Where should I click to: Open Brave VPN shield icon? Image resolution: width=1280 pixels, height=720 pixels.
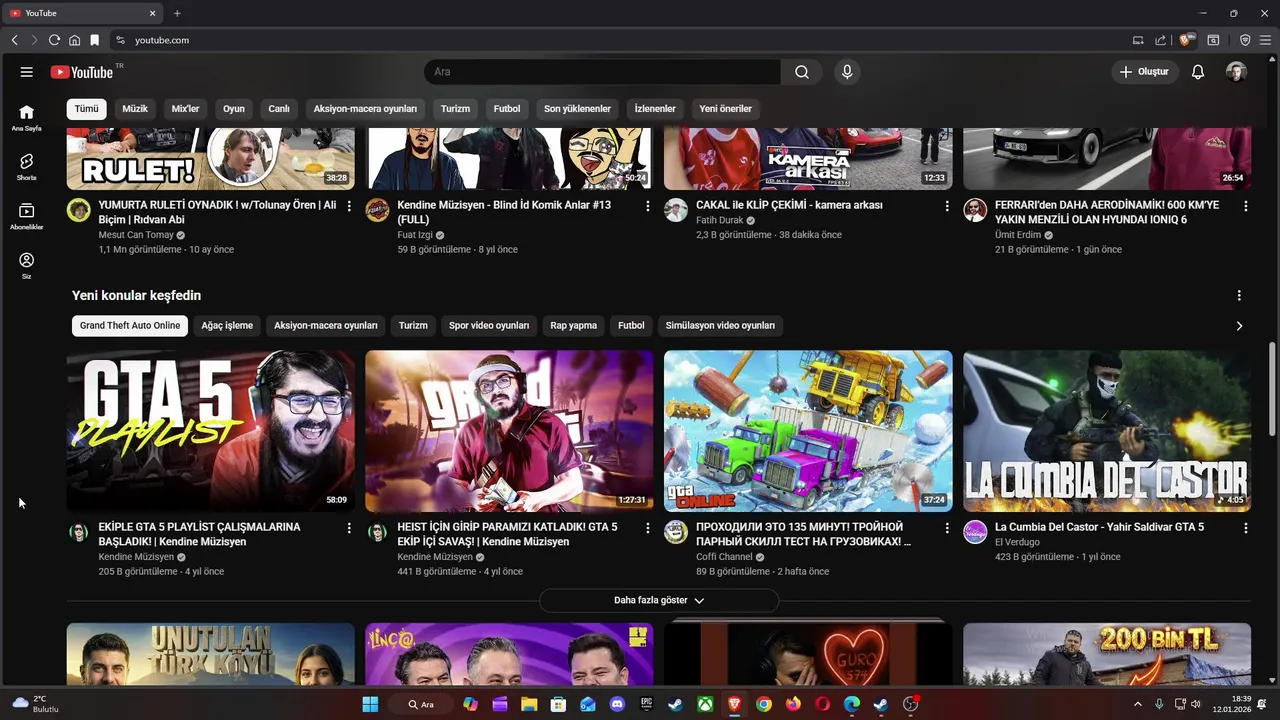pos(1245,40)
